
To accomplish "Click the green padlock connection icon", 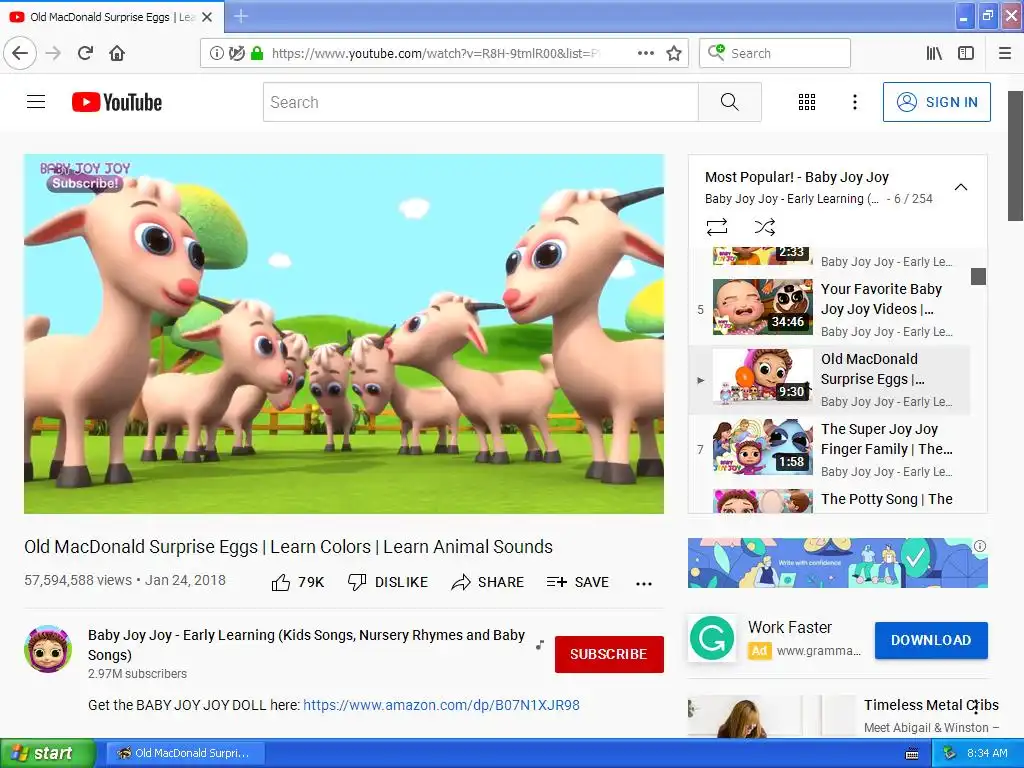I will click(x=257, y=53).
